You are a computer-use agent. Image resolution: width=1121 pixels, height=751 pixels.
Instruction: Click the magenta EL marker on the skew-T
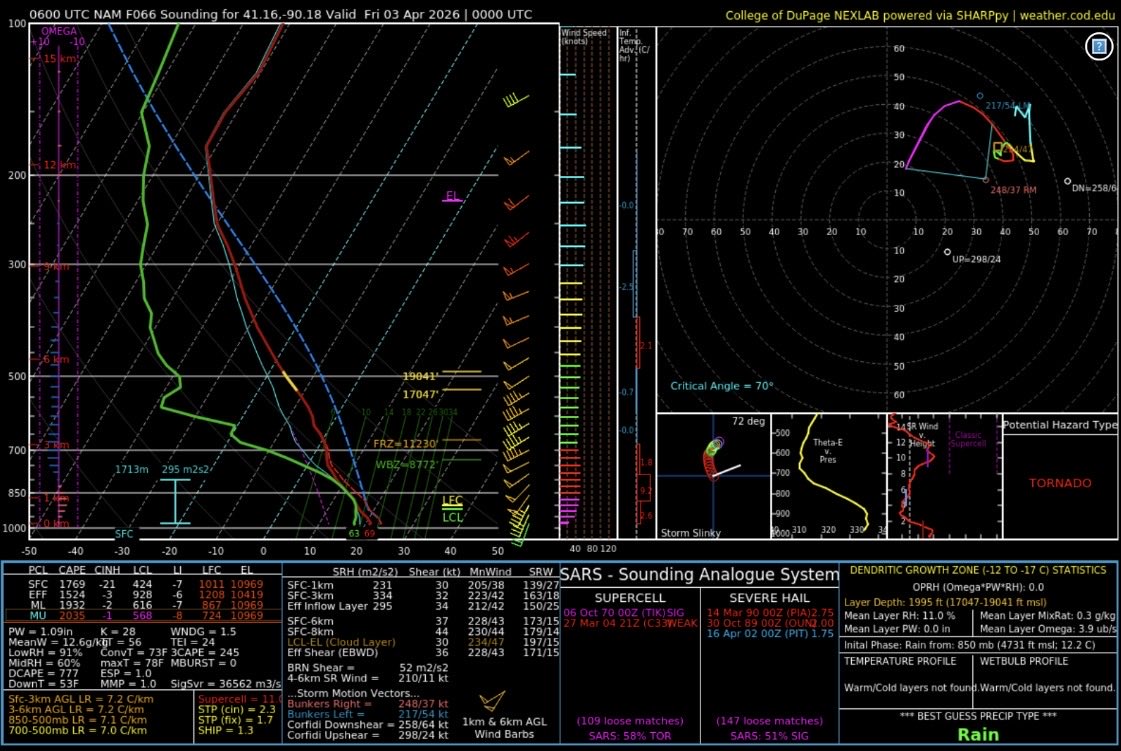452,197
